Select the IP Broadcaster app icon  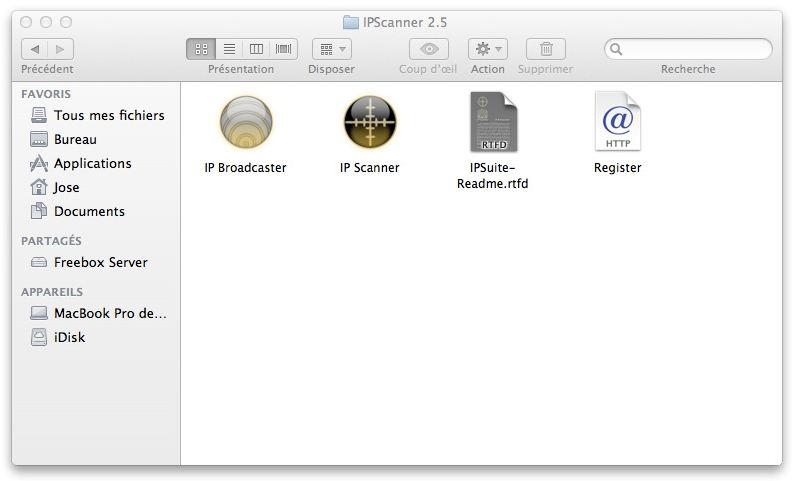(246, 122)
